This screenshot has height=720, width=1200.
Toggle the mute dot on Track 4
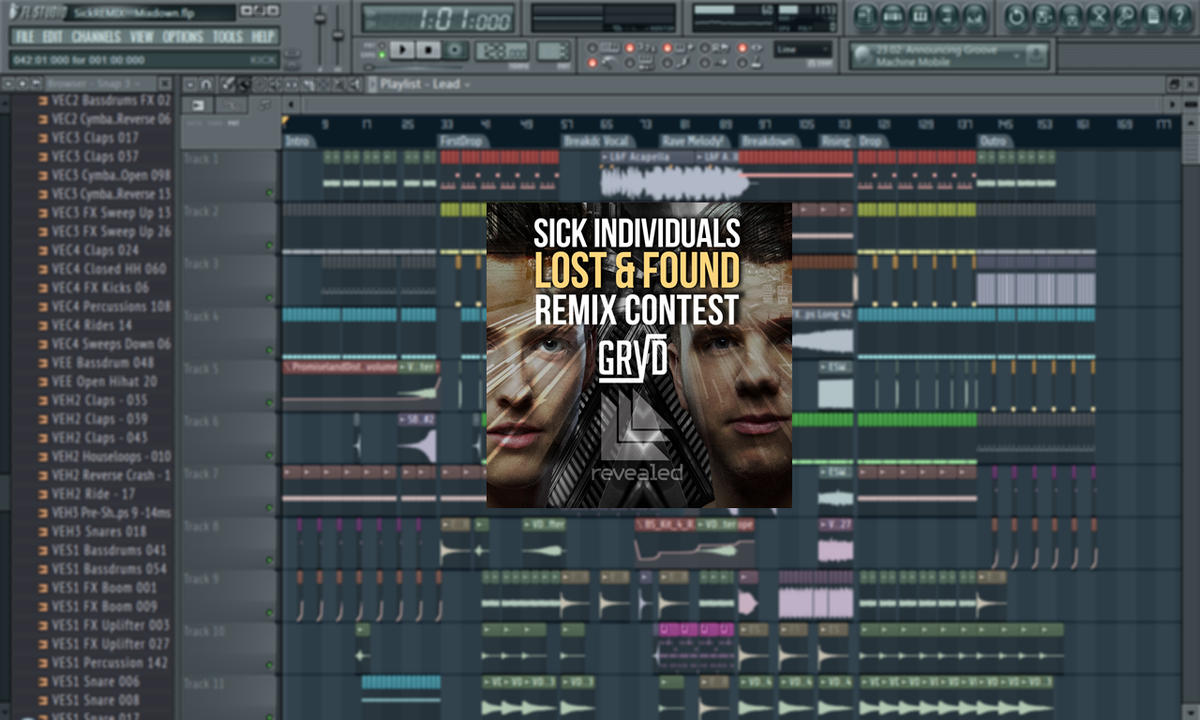pyautogui.click(x=270, y=350)
